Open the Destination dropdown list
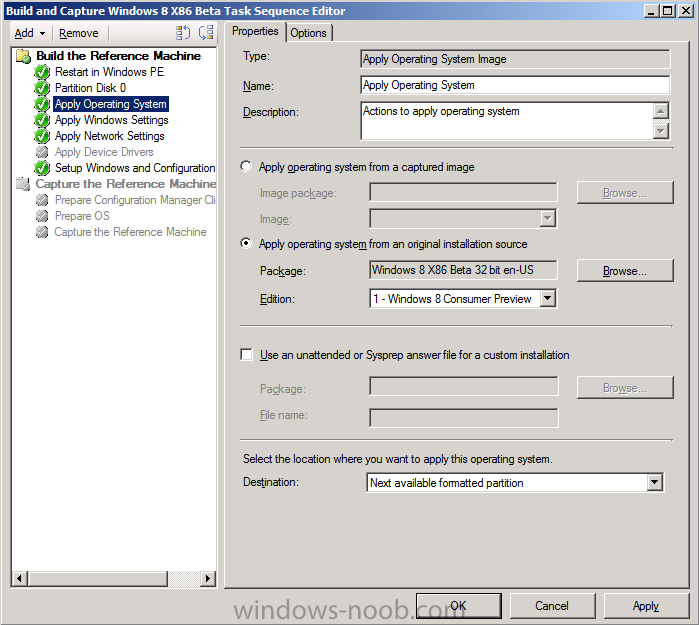Viewport: 699px width, 625px height. click(x=654, y=482)
